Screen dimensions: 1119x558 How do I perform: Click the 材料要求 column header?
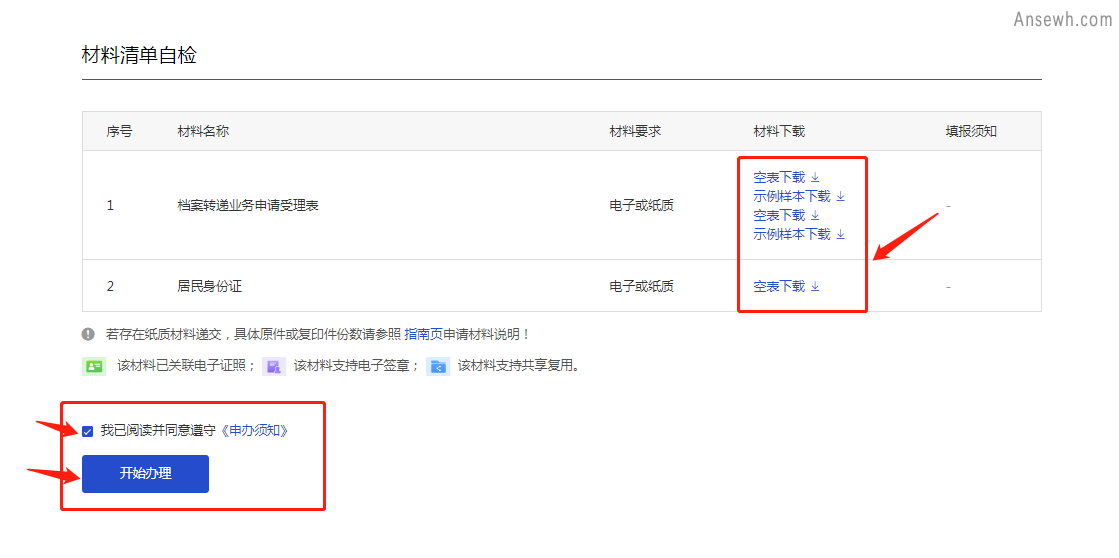point(635,131)
